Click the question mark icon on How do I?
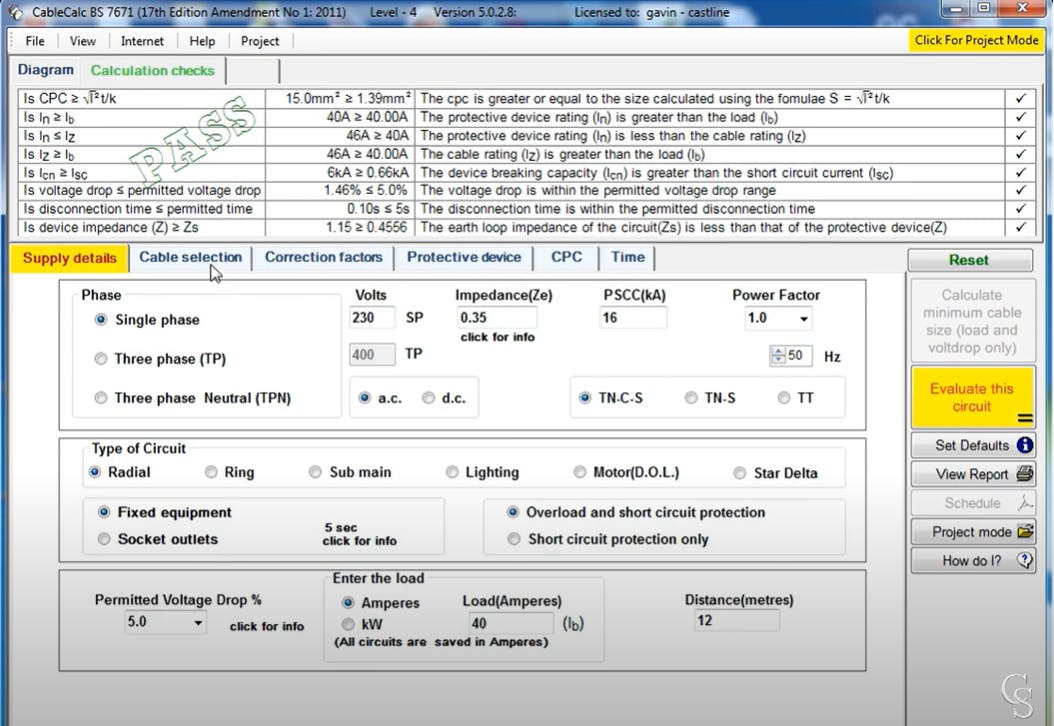This screenshot has height=726, width=1054. [1024, 561]
